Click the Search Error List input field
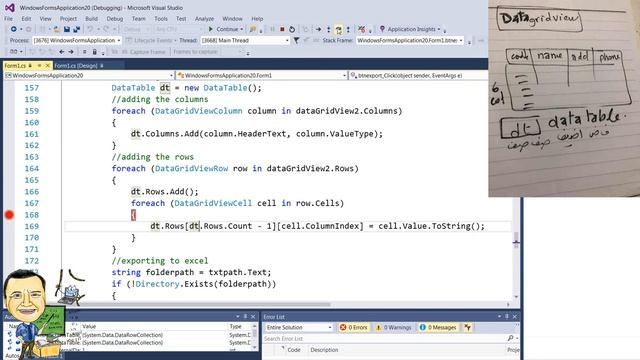 click(x=385, y=338)
